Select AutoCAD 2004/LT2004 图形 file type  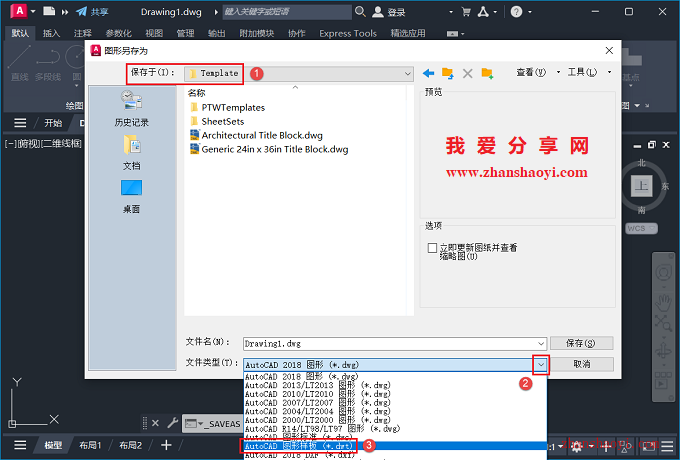(x=395, y=411)
